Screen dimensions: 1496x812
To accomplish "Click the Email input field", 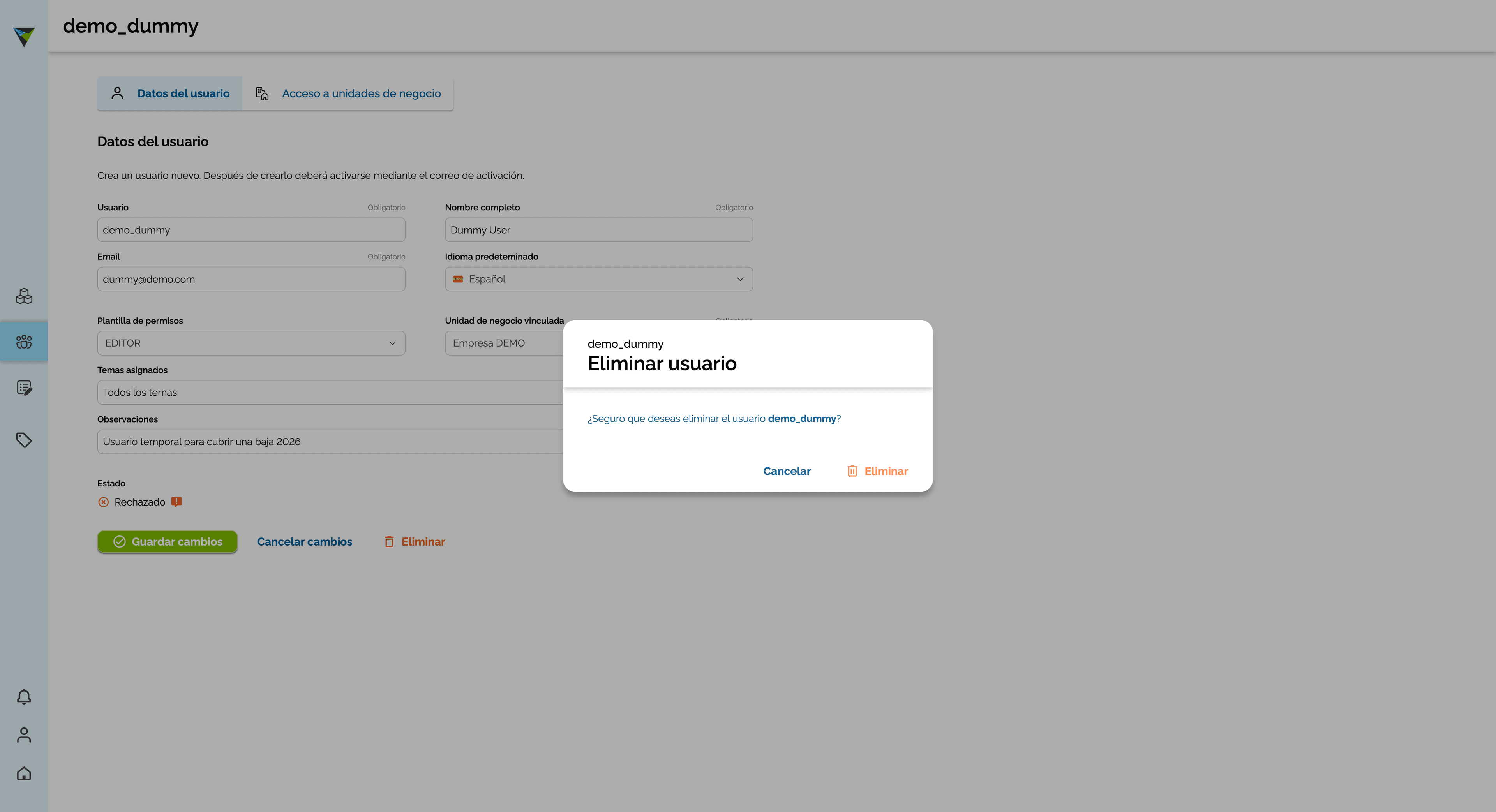I will pyautogui.click(x=251, y=279).
